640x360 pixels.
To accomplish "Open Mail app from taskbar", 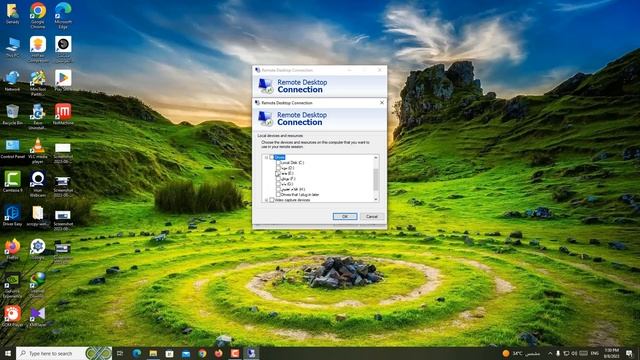I will [x=186, y=353].
